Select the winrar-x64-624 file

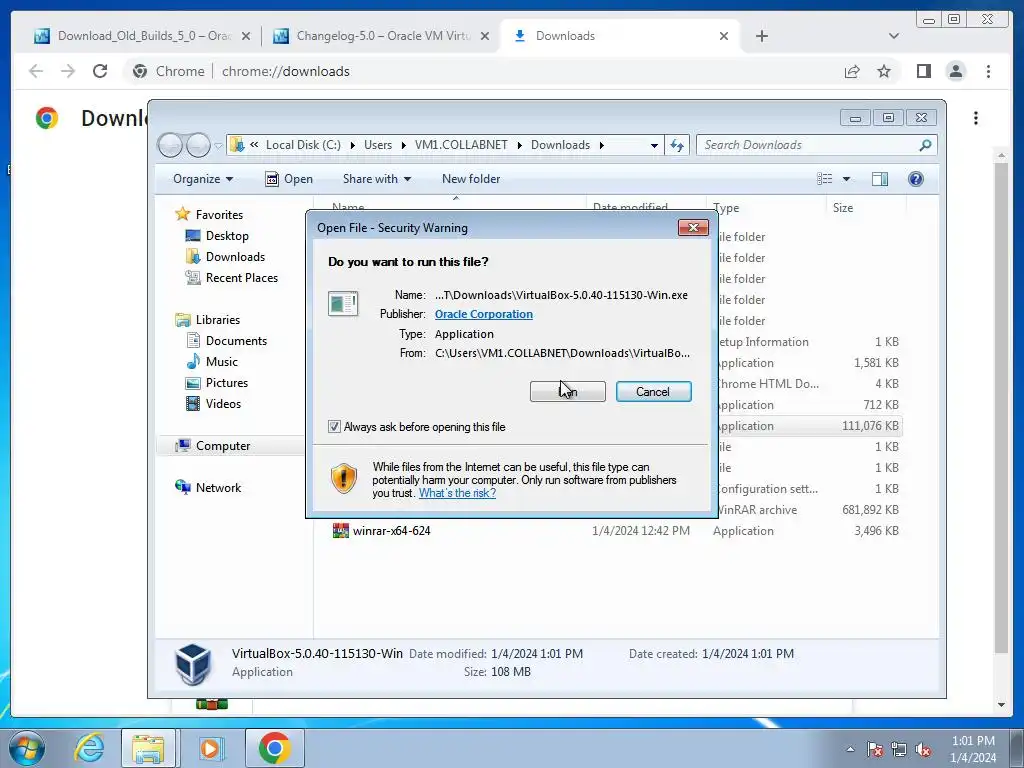[391, 531]
